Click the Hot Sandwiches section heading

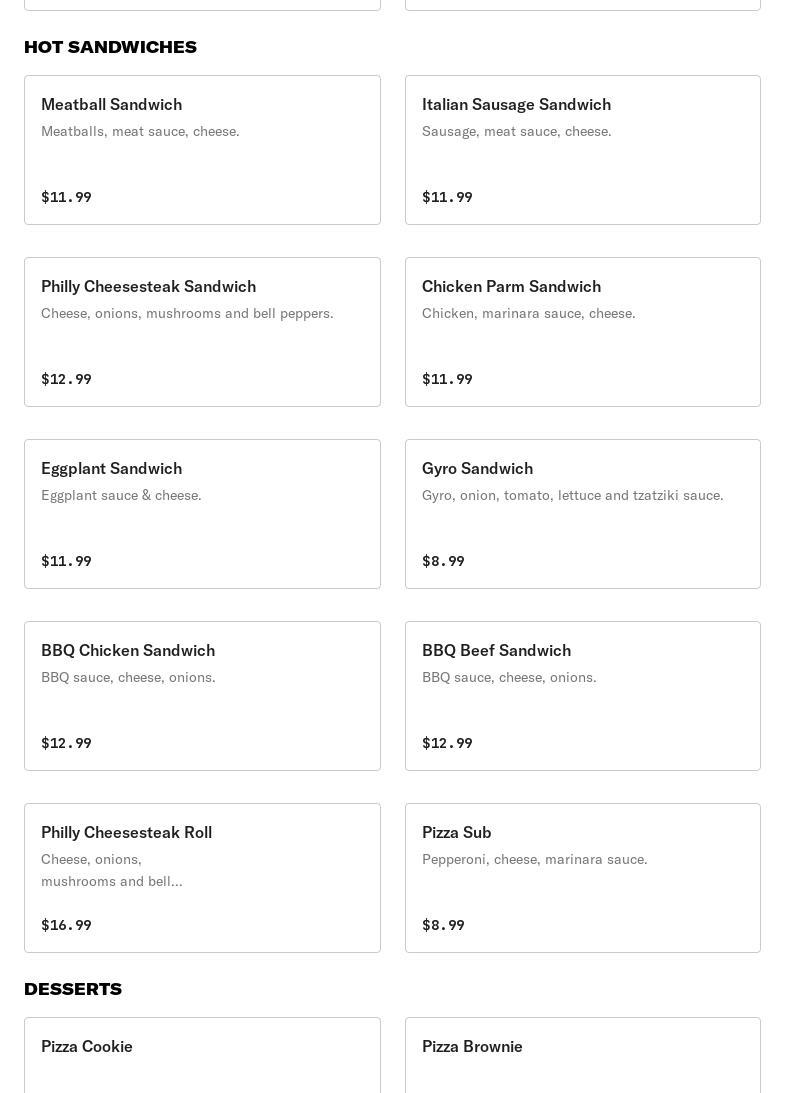pyautogui.click(x=110, y=47)
